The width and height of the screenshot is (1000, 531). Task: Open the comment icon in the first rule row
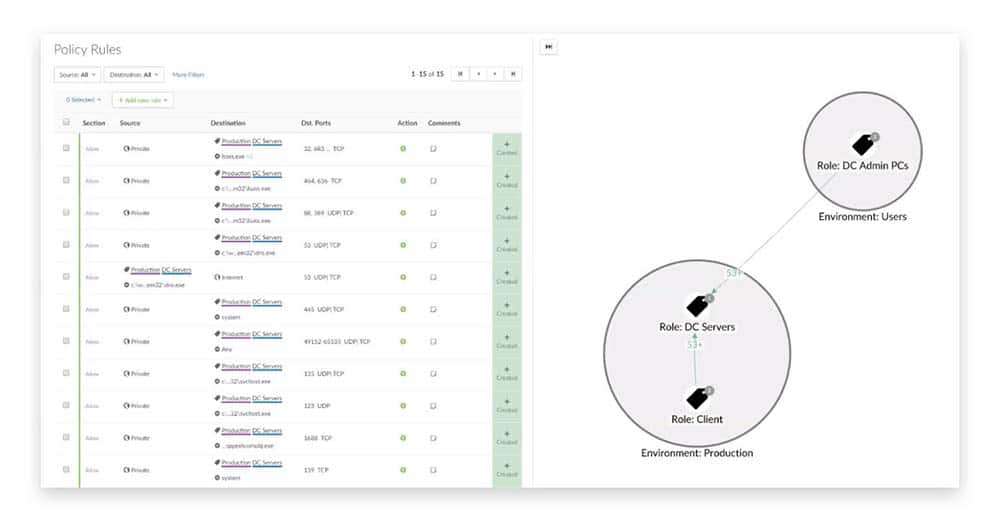pyautogui.click(x=433, y=149)
